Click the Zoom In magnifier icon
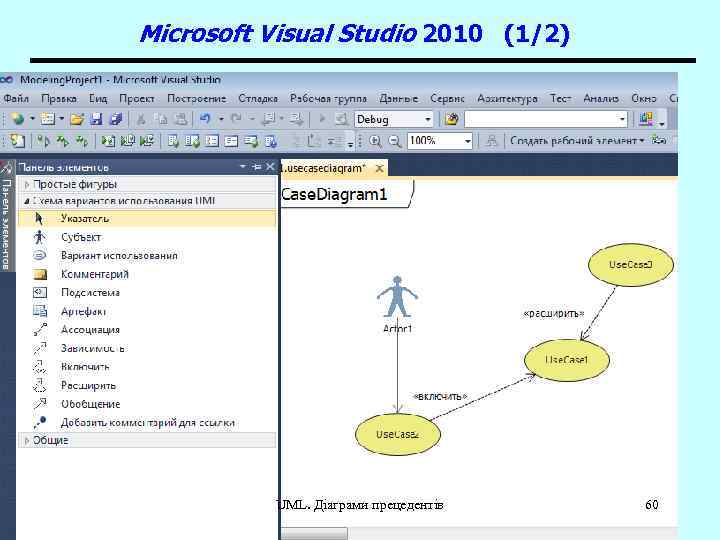720x540 pixels. [x=375, y=141]
